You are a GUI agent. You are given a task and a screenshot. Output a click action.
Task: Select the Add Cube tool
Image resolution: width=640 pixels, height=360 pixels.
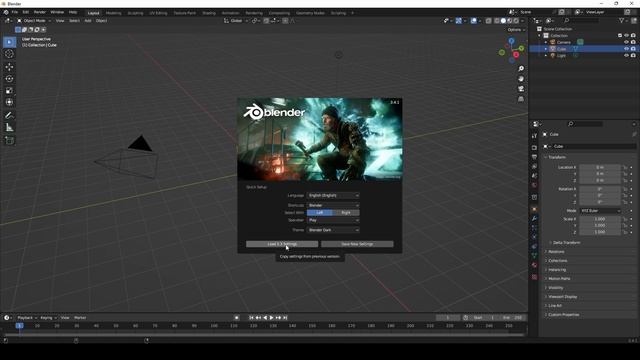(x=9, y=140)
